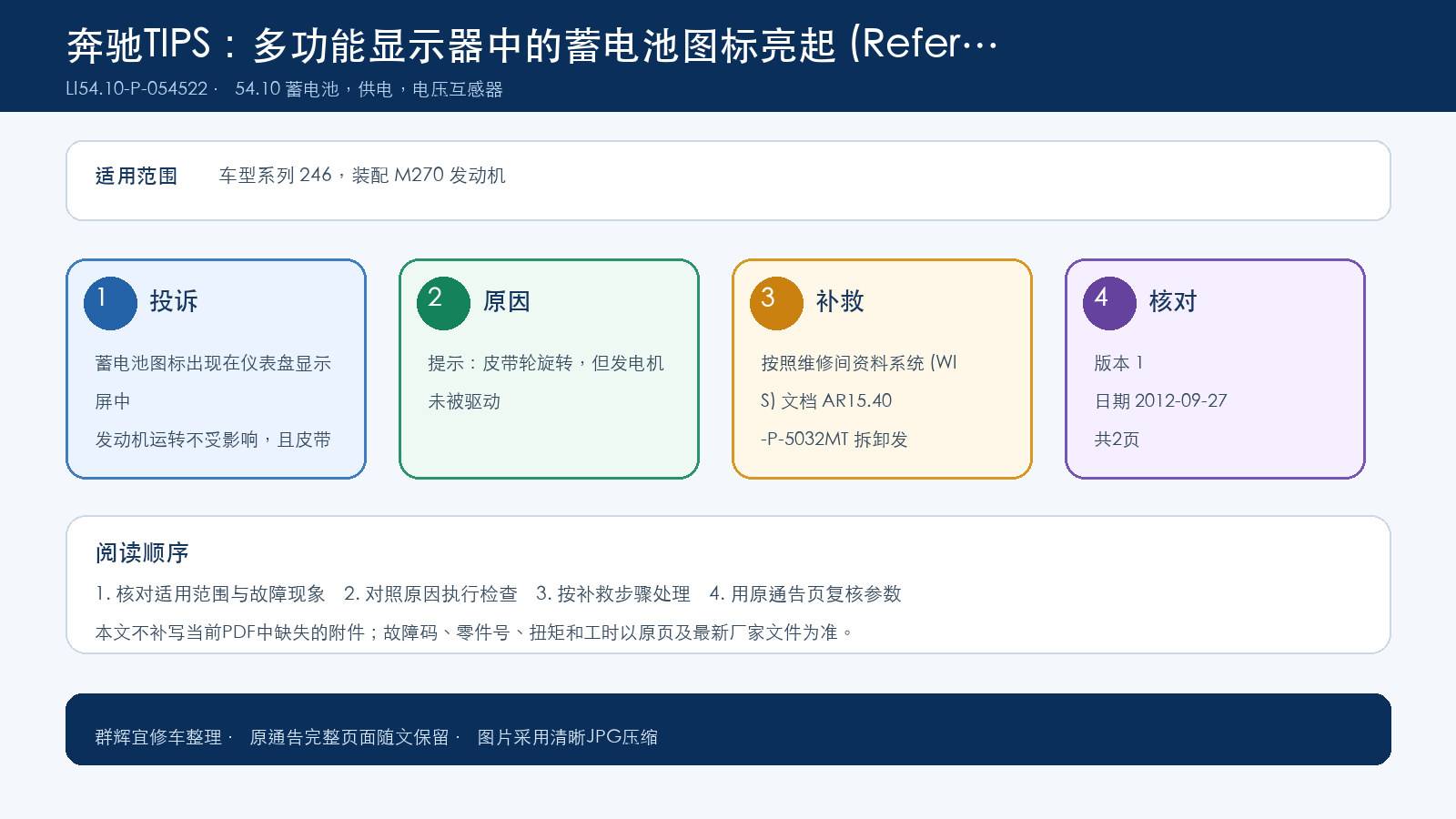Click 原通告完整页面随文保留 in the footer
Screen dimensions: 1456x819
[349, 737]
